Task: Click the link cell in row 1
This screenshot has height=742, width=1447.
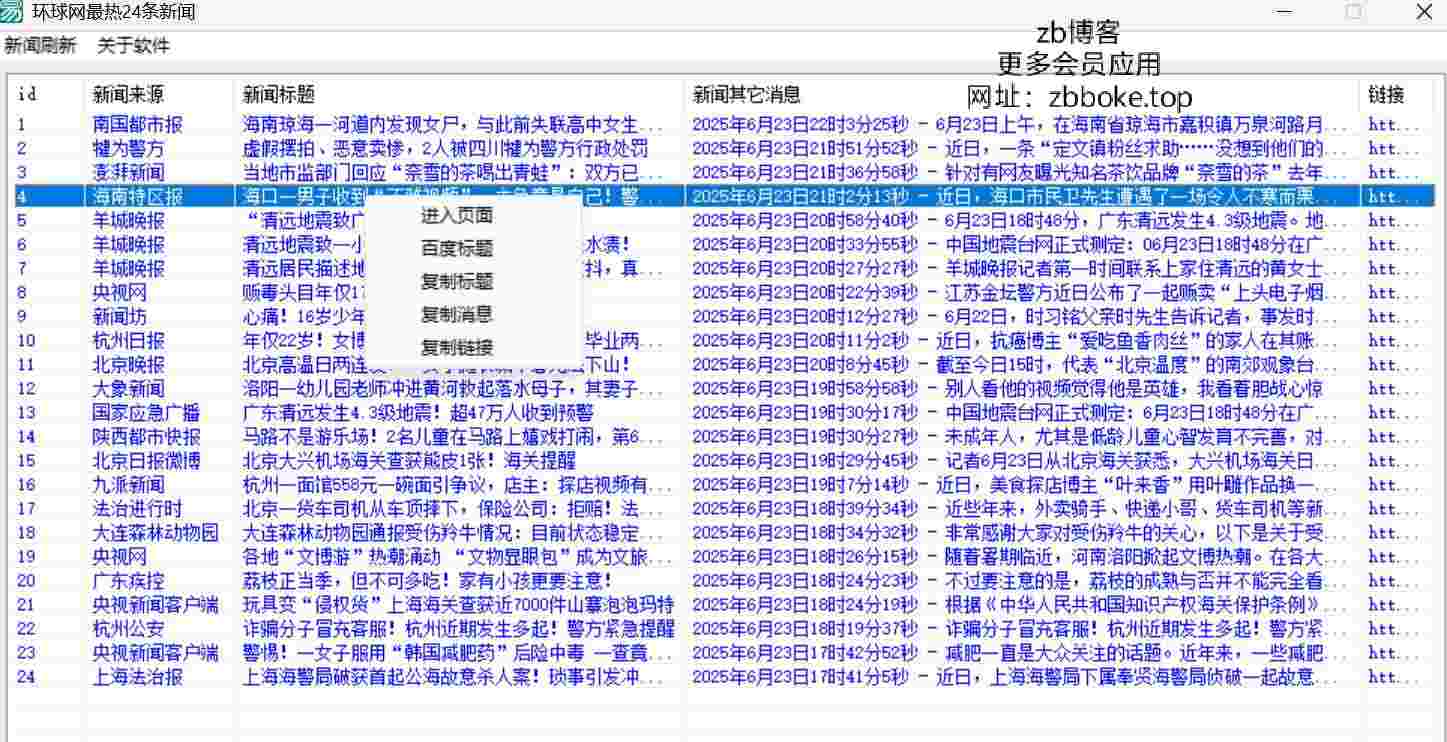Action: tap(1394, 125)
